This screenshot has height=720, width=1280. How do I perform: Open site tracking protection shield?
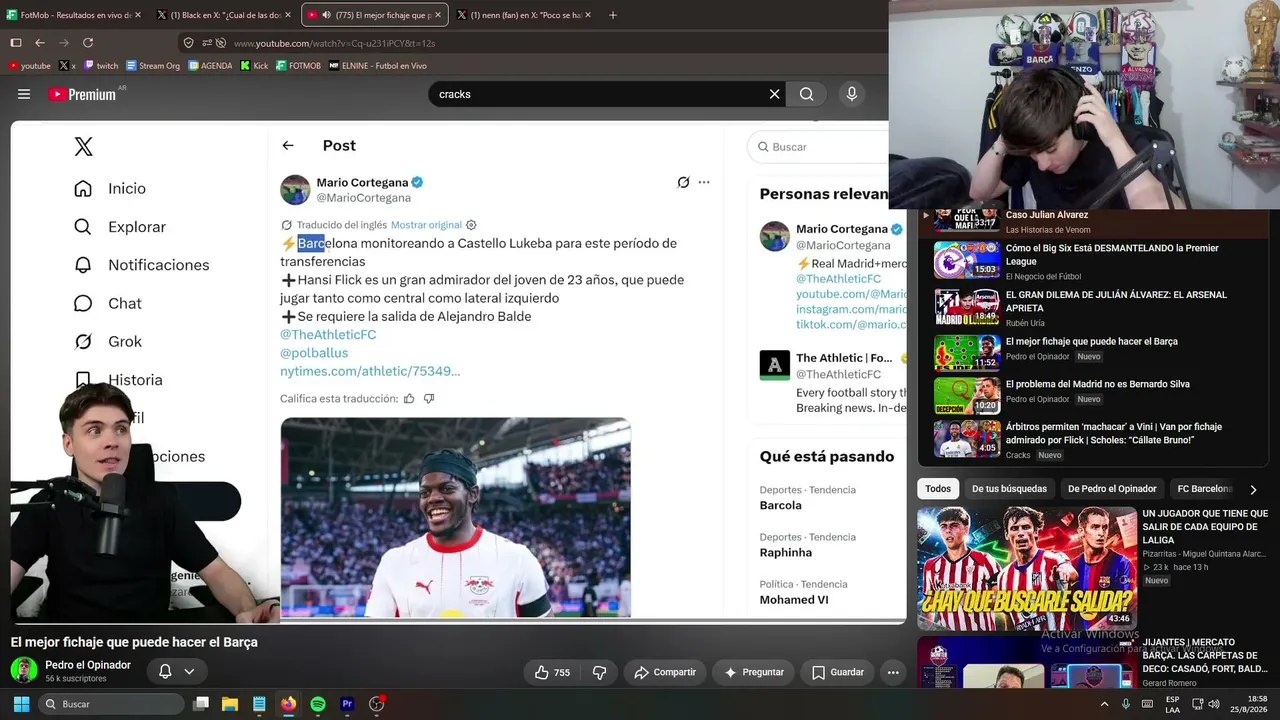[x=188, y=43]
